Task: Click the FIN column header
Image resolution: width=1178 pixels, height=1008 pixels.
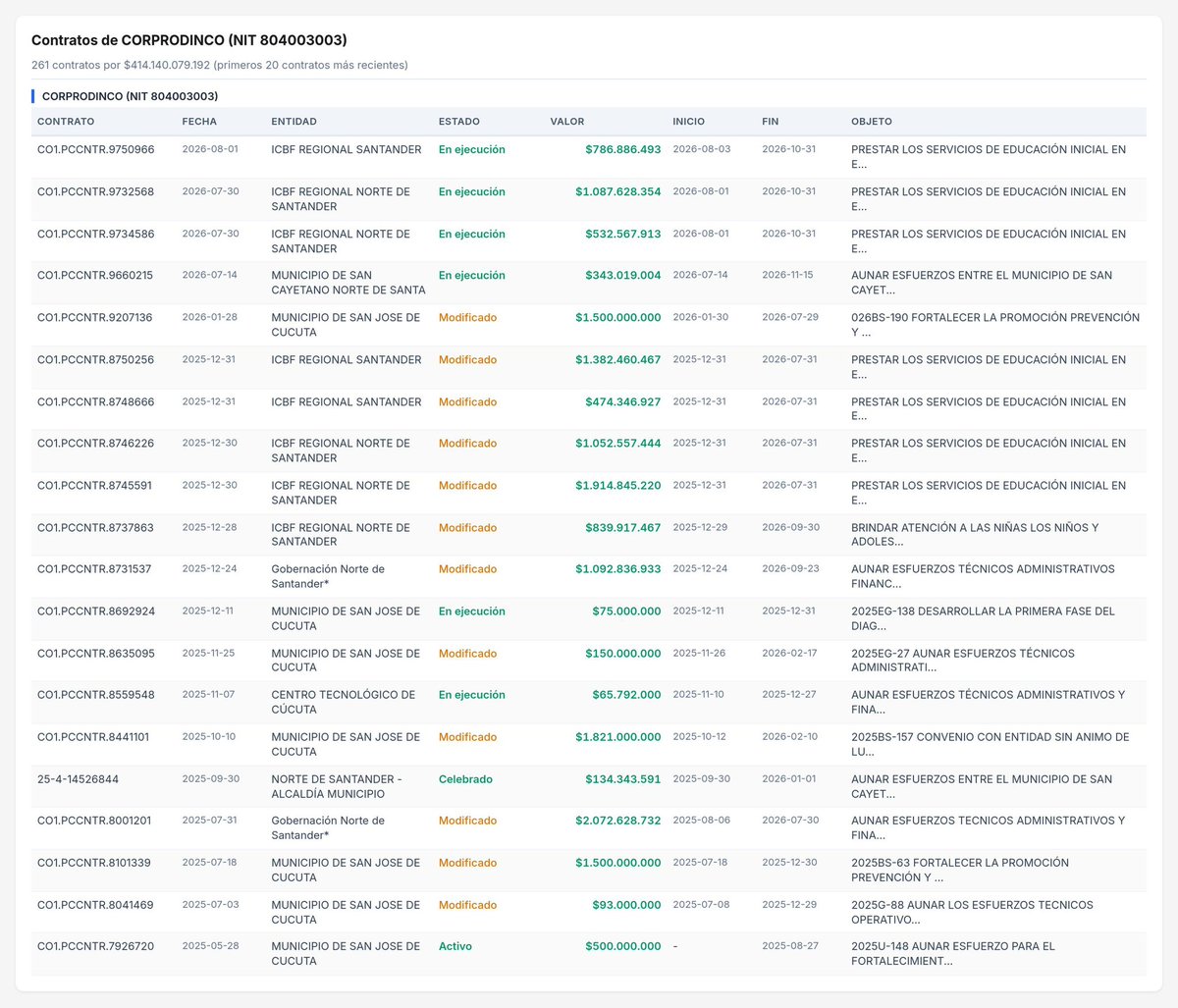Action: (771, 122)
